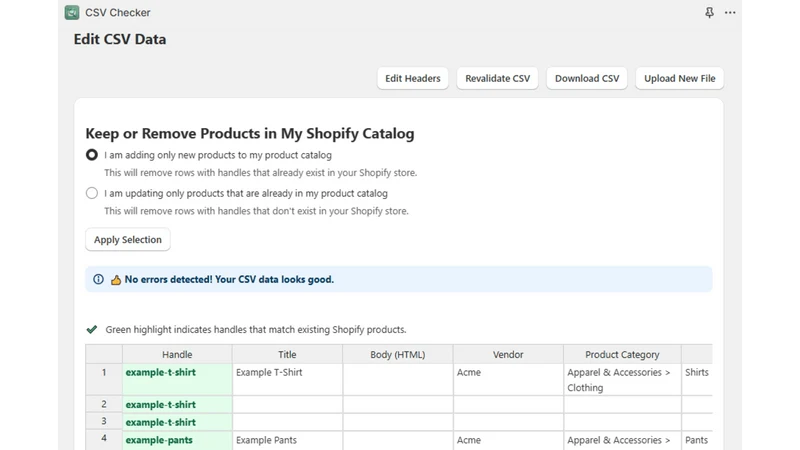Click Acme vendor cell in row 4
This screenshot has height=450, width=800.
508,440
